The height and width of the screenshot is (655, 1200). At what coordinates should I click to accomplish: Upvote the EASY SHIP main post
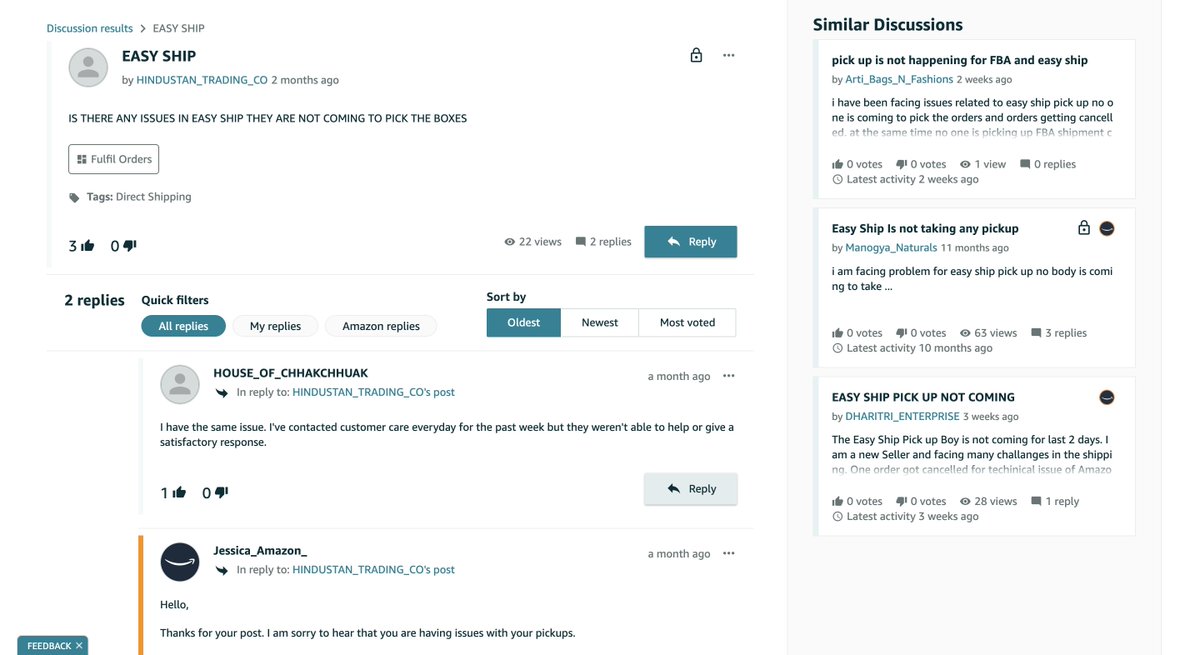(88, 245)
